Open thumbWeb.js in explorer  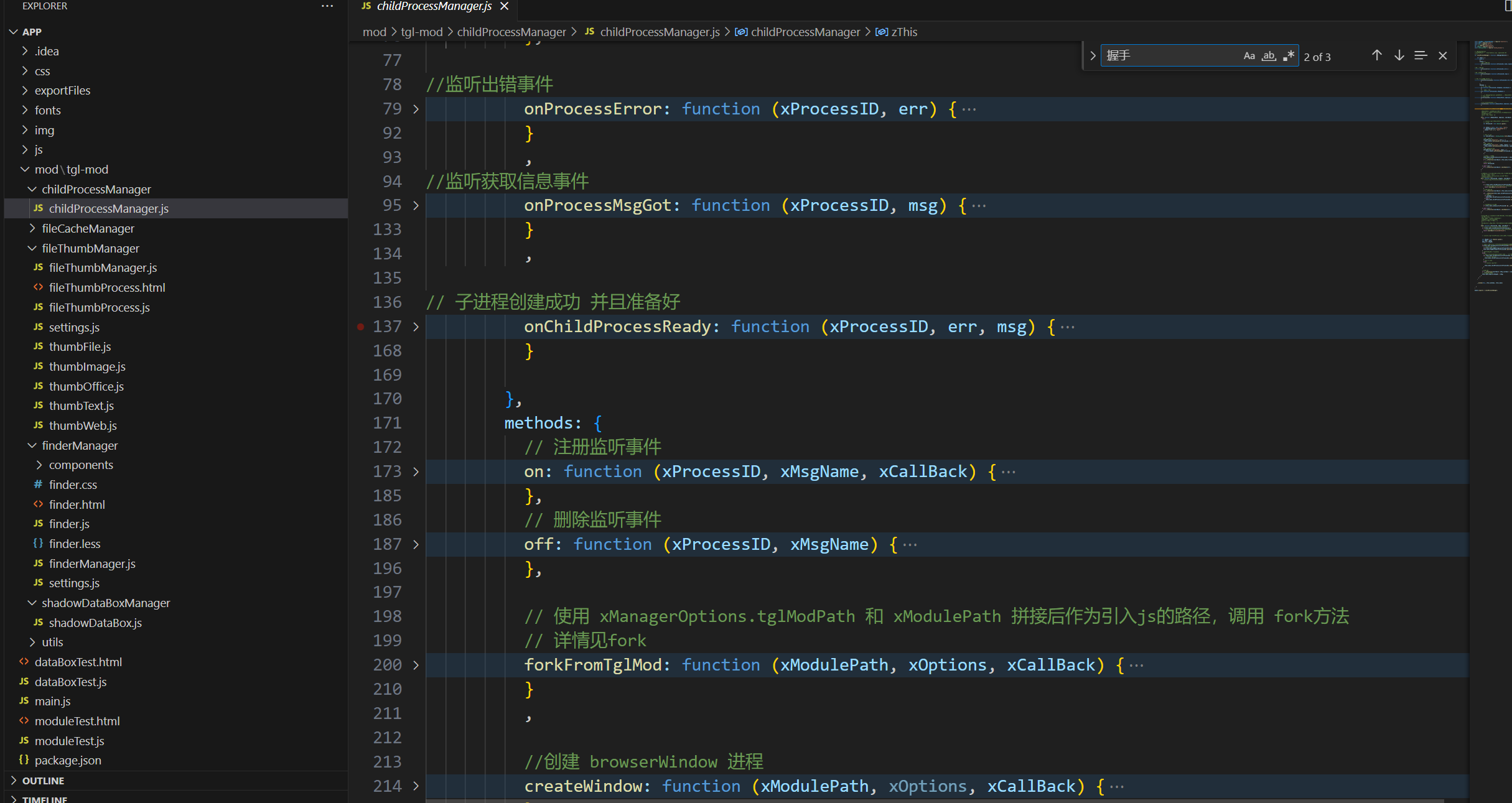coord(83,425)
